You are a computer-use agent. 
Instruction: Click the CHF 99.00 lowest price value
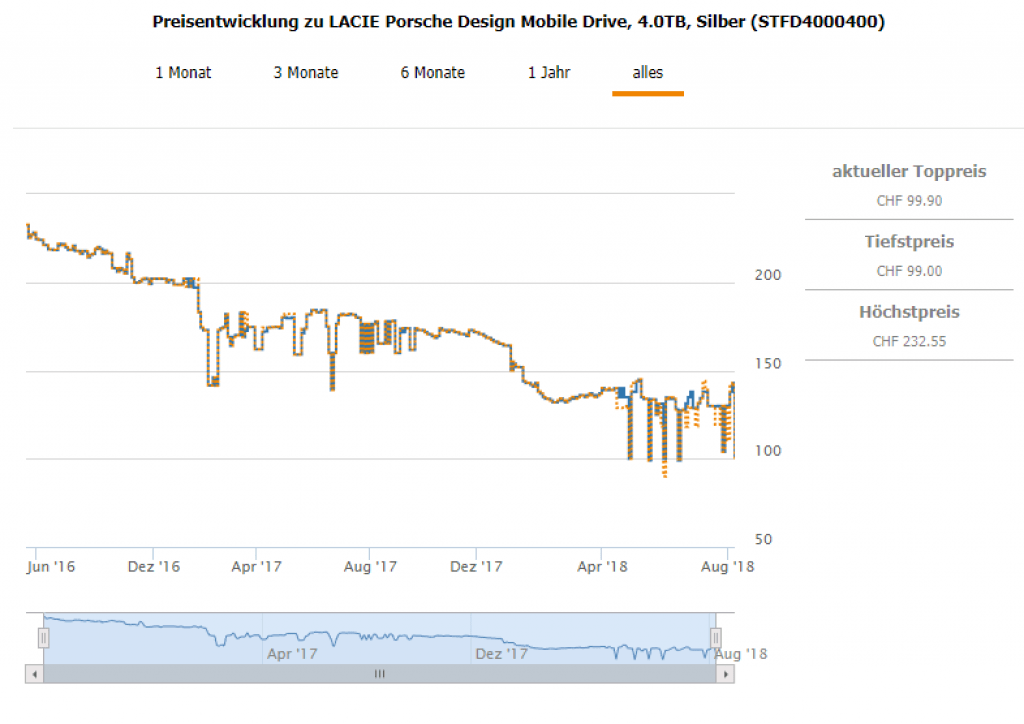click(x=909, y=271)
